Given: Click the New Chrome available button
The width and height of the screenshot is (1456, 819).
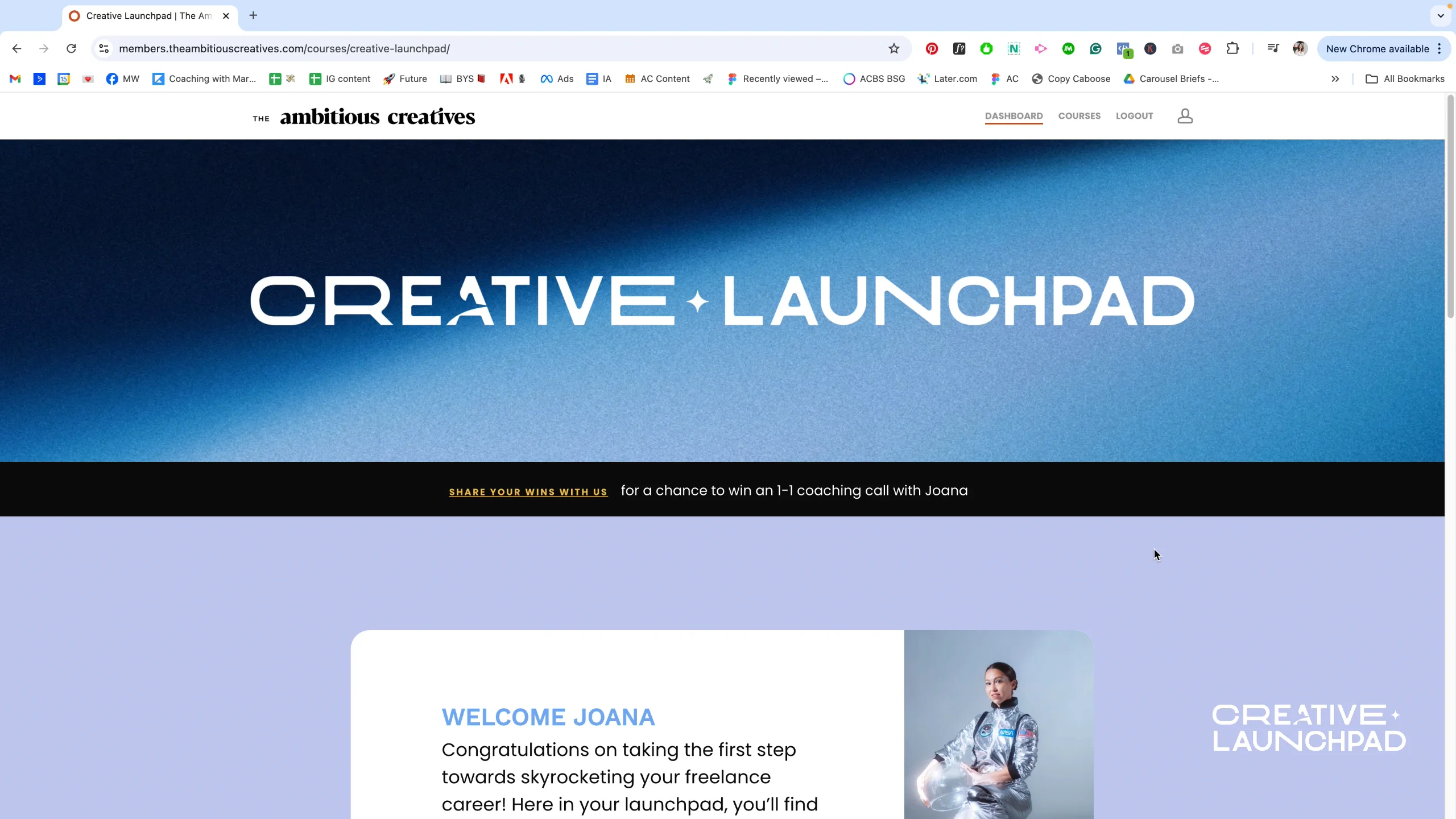Looking at the screenshot, I should [x=1377, y=49].
